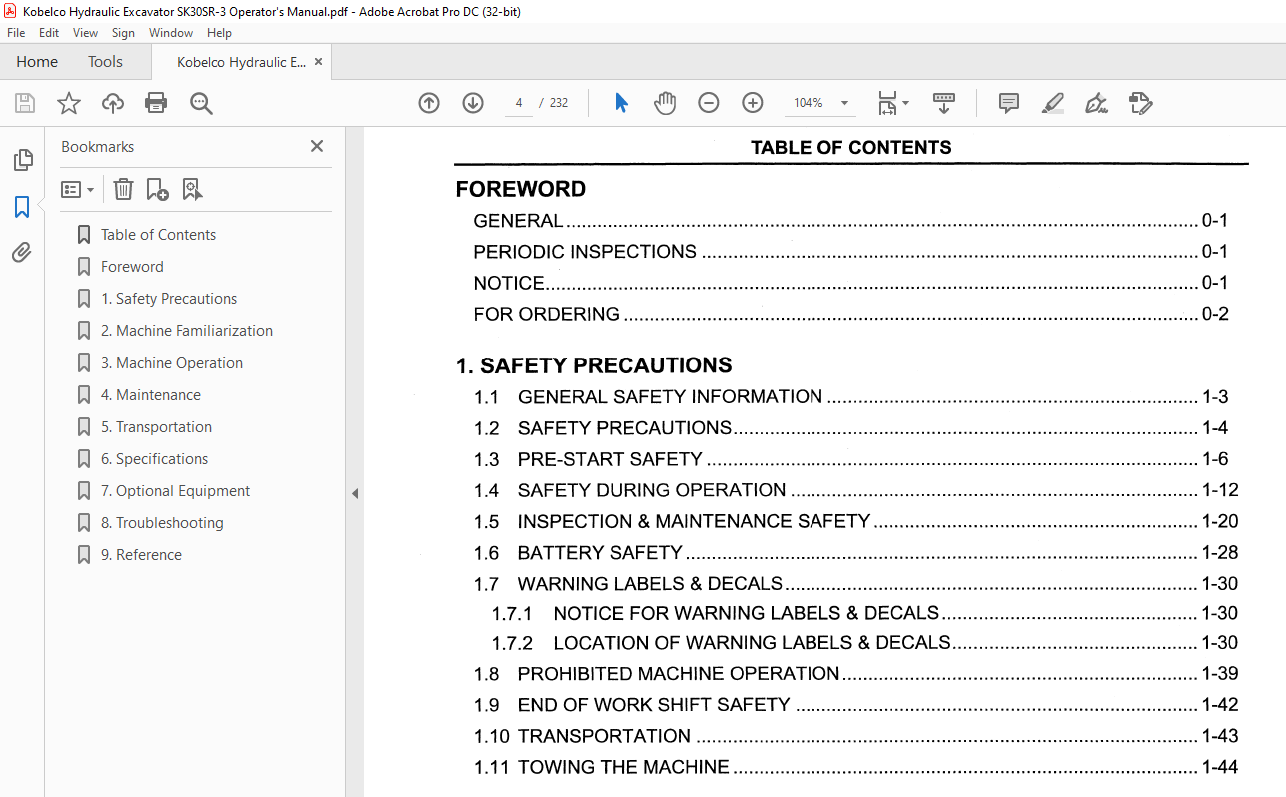Toggle the Bookmarks panel icon in the sidebar
This screenshot has width=1286, height=797.
click(x=22, y=207)
